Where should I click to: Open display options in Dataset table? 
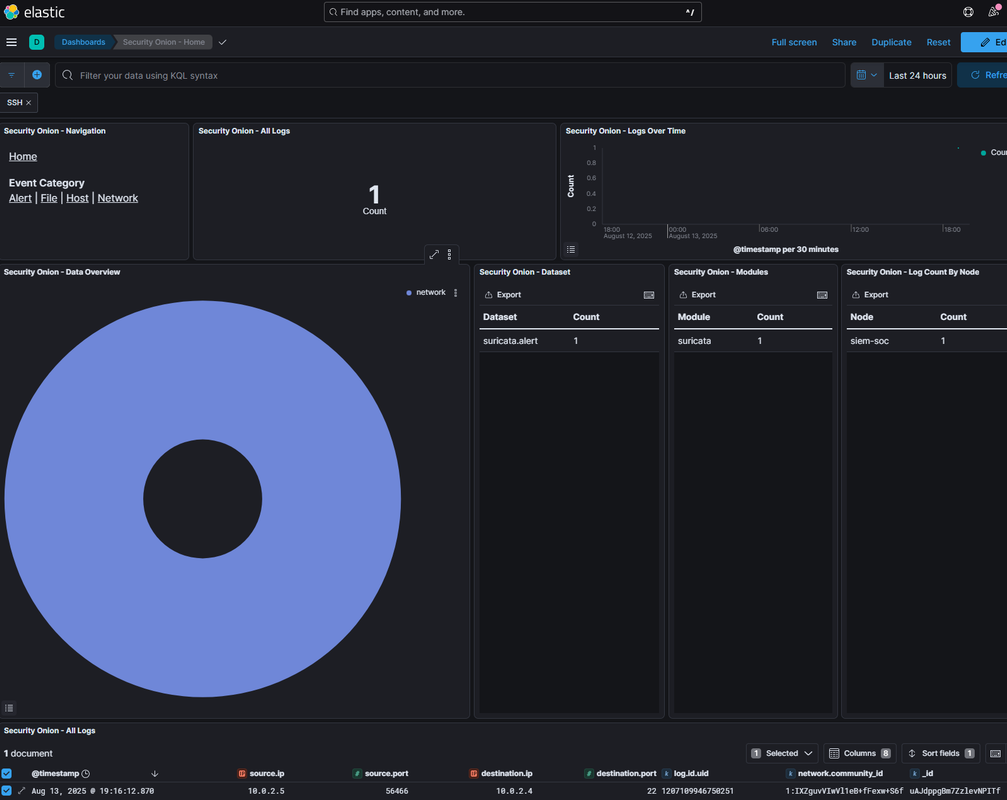649,295
